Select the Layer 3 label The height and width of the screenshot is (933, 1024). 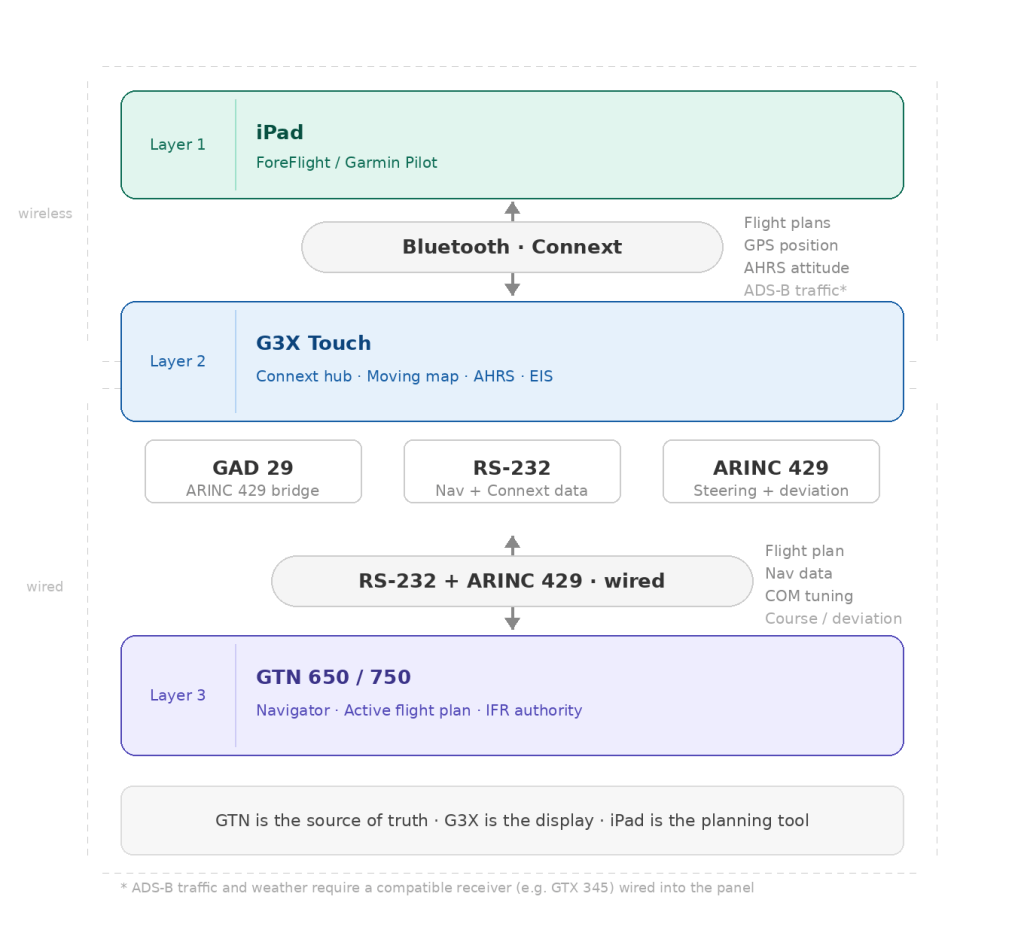tap(178, 695)
